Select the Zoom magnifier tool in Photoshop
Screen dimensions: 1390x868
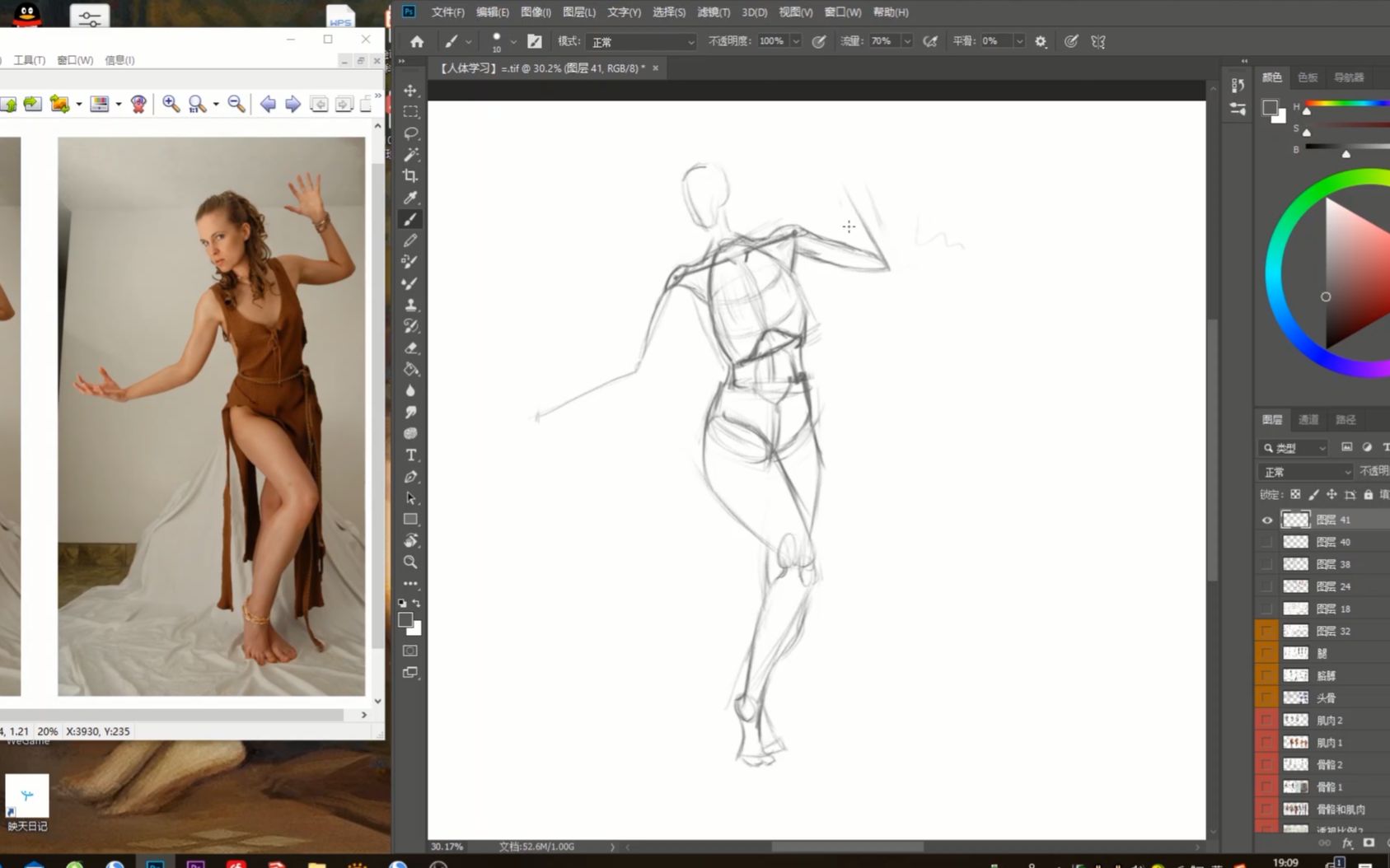coord(410,562)
